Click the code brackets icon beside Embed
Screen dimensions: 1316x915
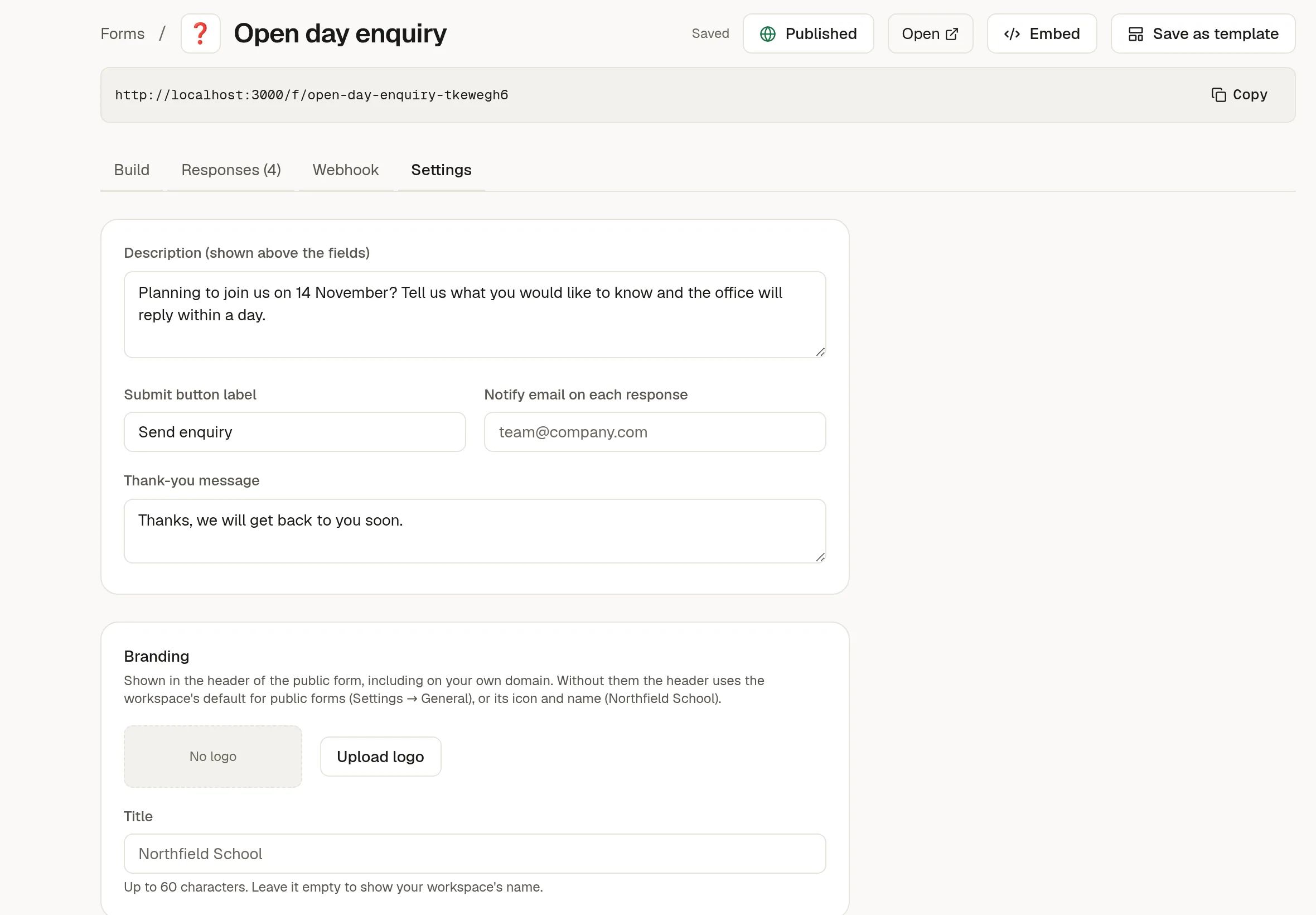tap(1012, 34)
